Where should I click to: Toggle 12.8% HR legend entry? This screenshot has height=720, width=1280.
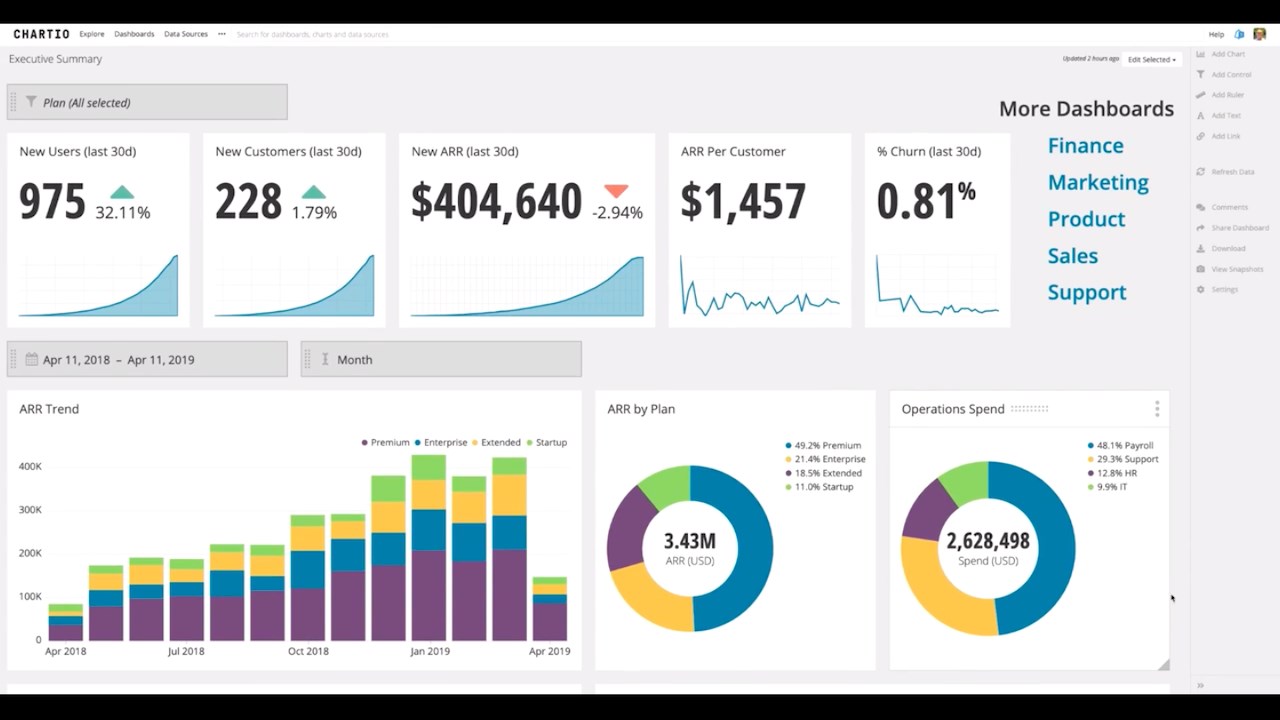1112,473
